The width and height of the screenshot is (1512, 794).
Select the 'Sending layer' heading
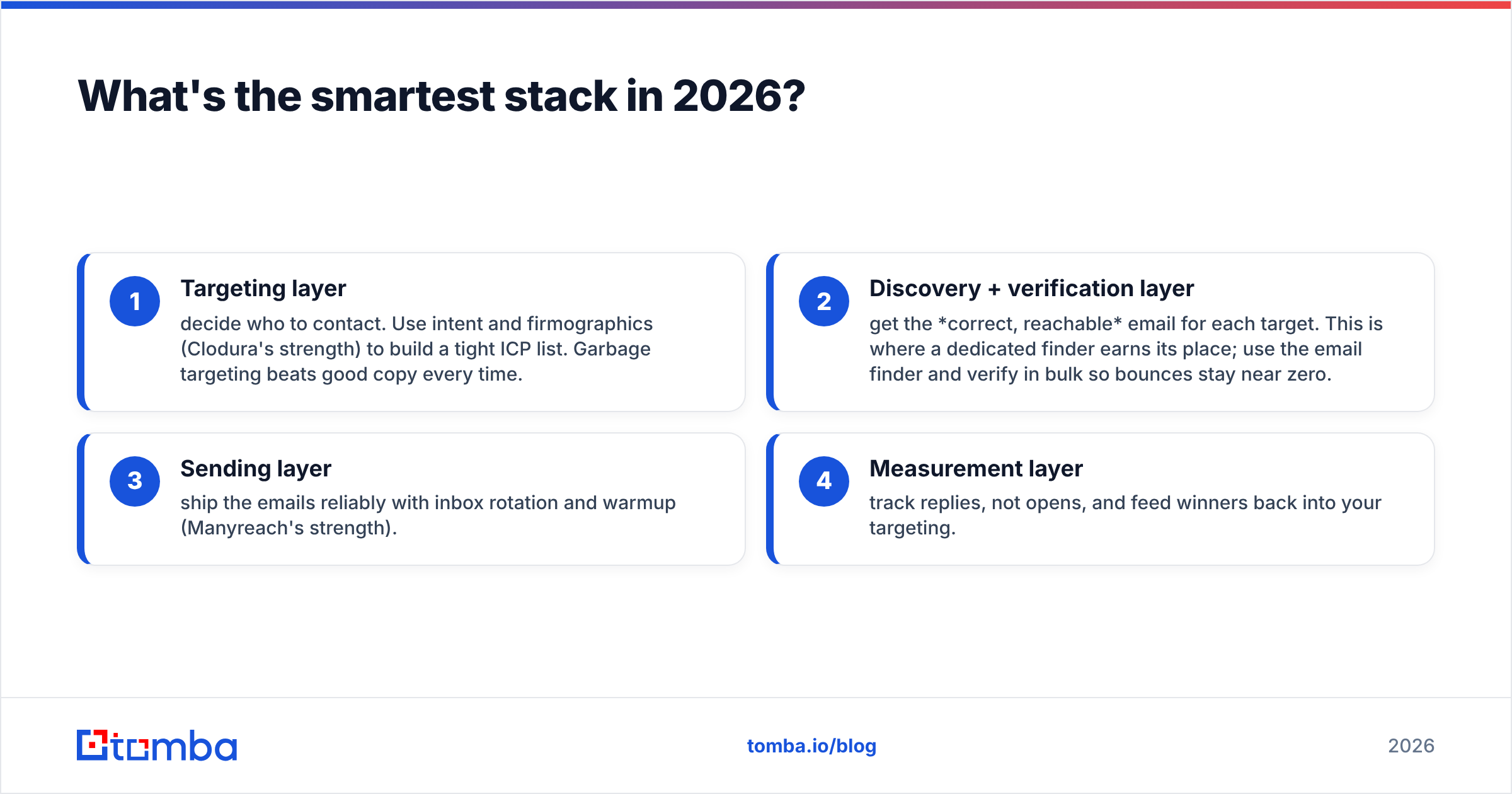[x=256, y=469]
